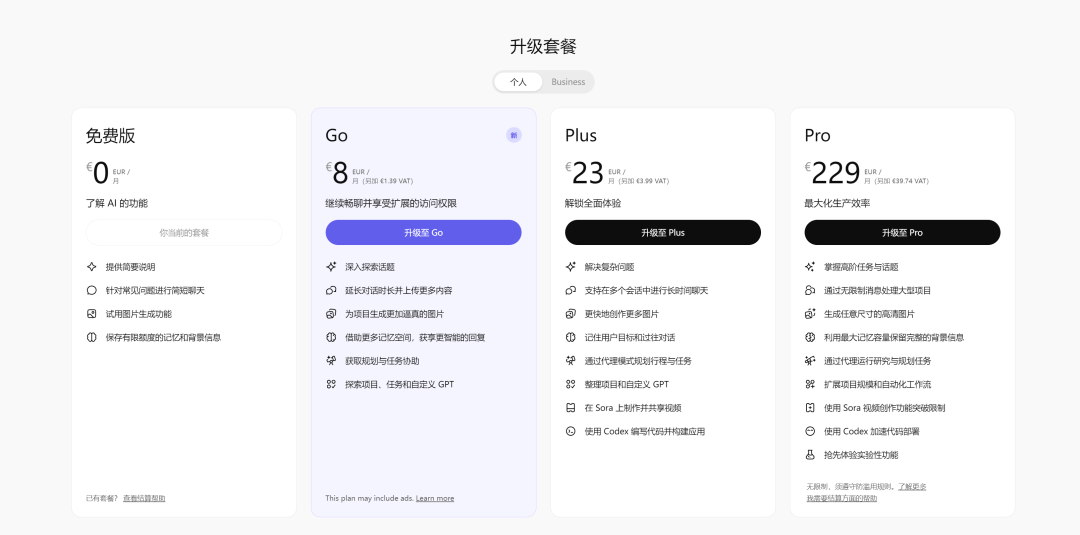Click the 试用图片生成功能 feature text
The width and height of the screenshot is (1080, 535).
pyautogui.click(x=138, y=314)
